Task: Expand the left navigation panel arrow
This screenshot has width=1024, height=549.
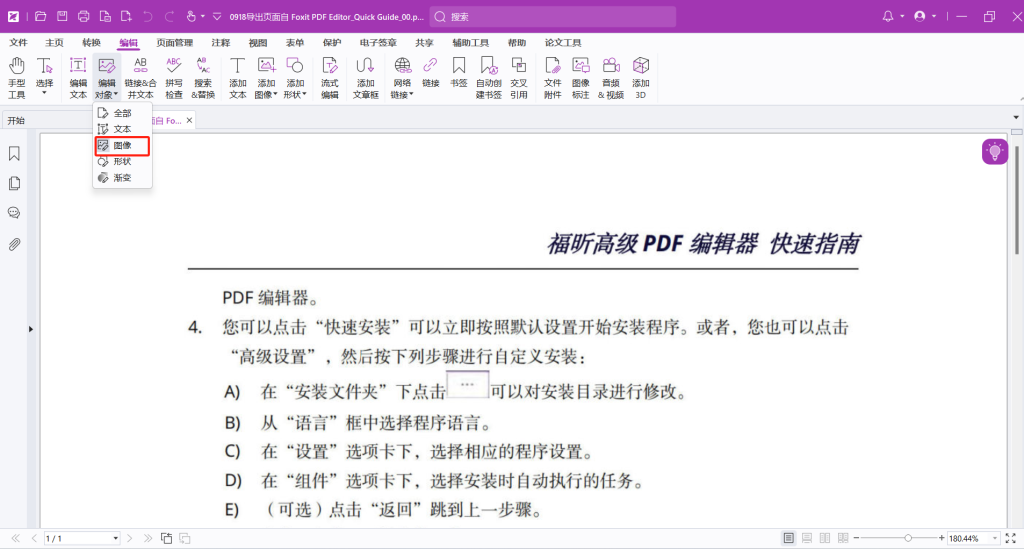Action: 31,329
